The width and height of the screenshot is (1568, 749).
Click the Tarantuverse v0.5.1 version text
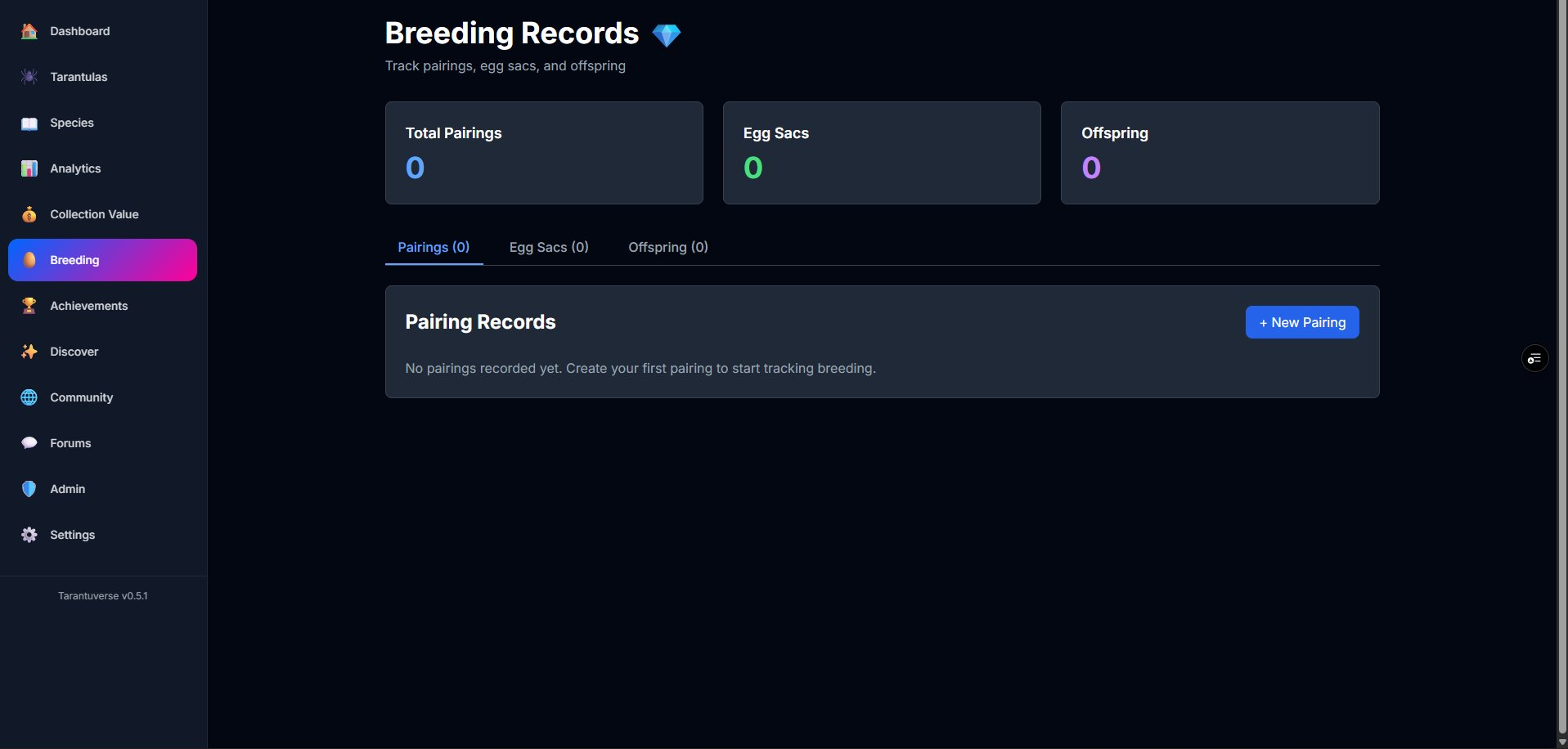(x=103, y=596)
